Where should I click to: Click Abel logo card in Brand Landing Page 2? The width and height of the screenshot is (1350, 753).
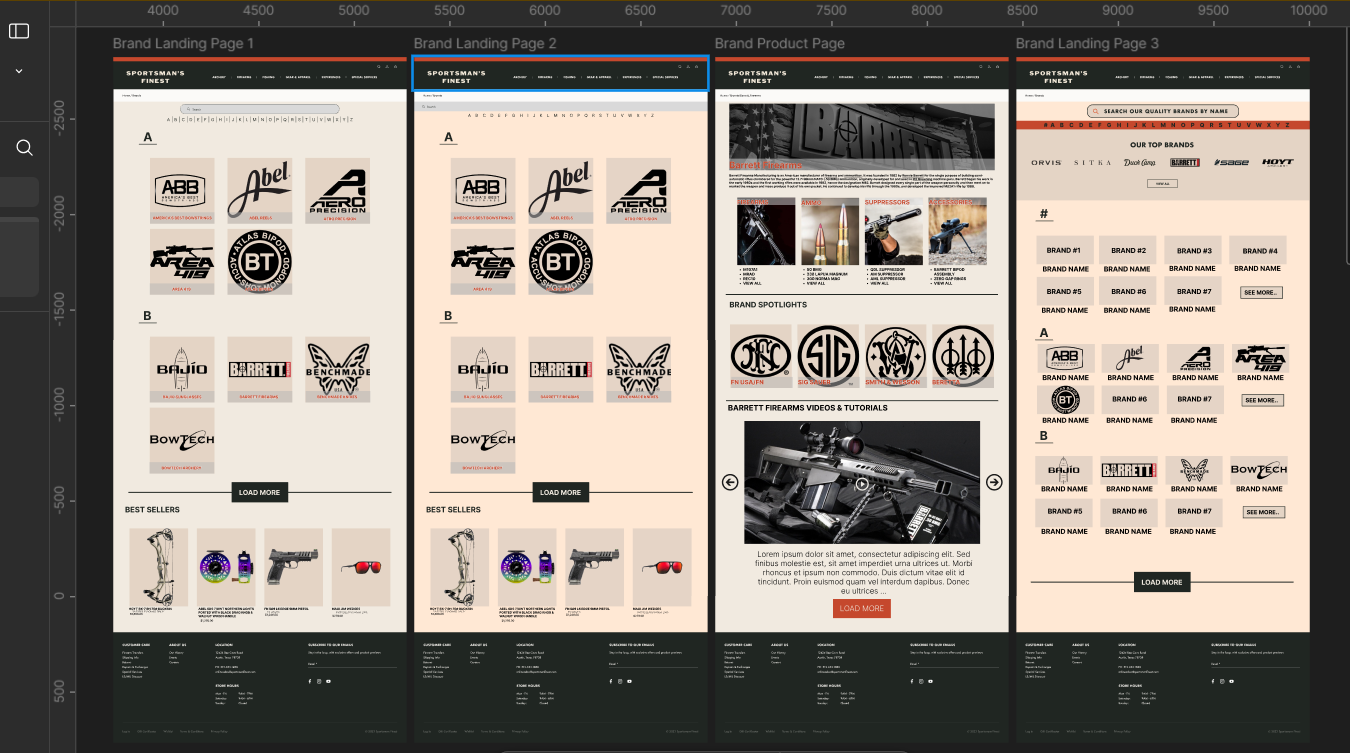pos(561,190)
